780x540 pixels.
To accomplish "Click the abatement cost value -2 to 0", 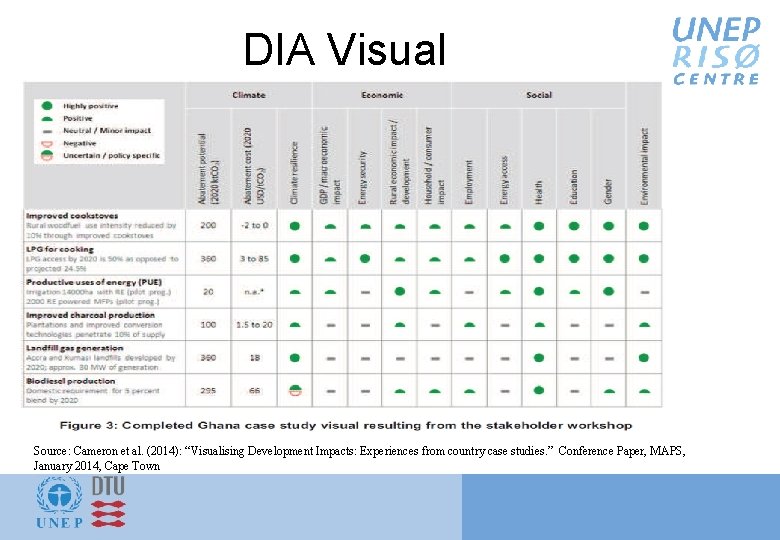I will coord(254,225).
